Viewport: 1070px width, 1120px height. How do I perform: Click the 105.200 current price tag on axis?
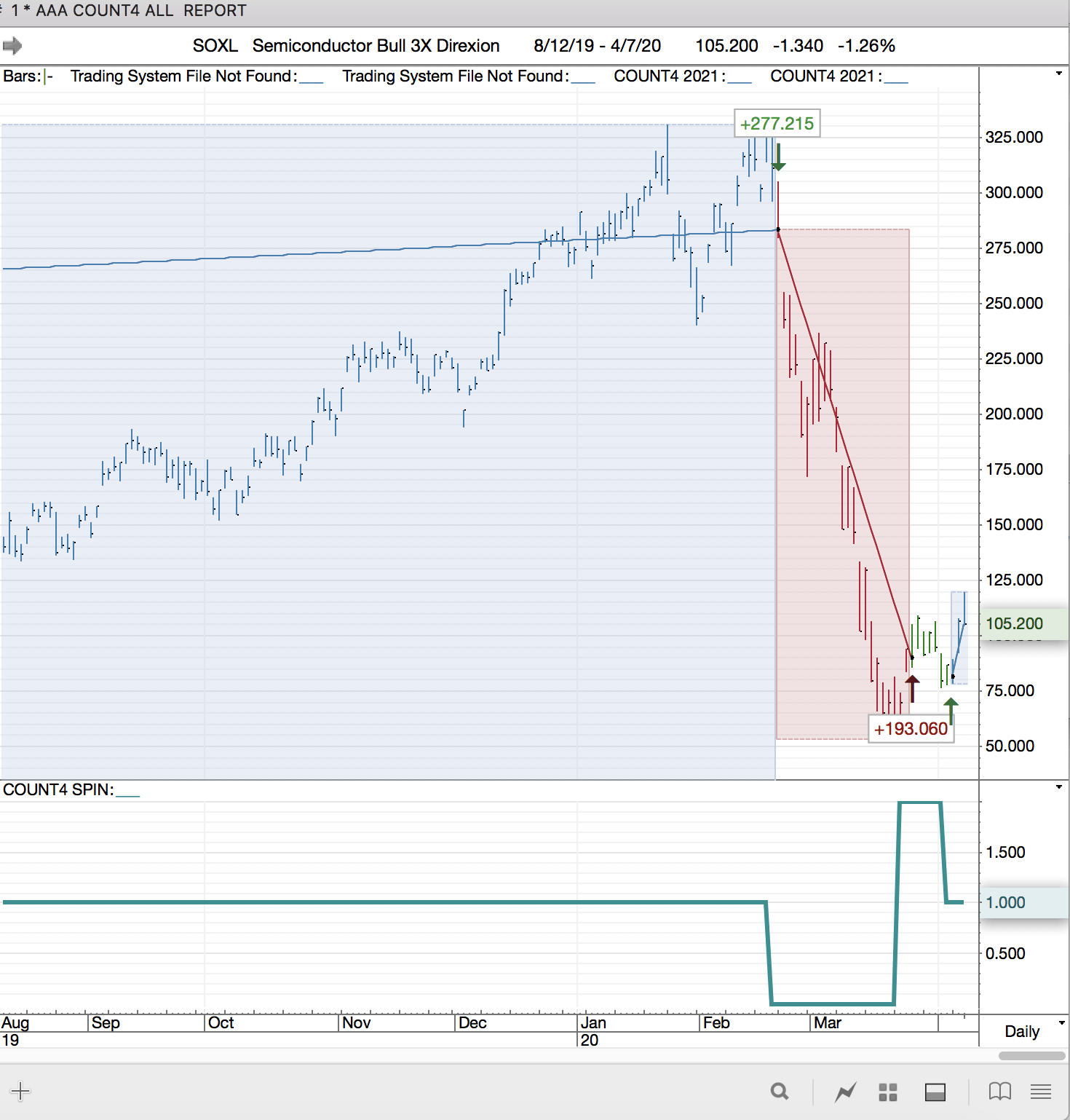[1023, 623]
